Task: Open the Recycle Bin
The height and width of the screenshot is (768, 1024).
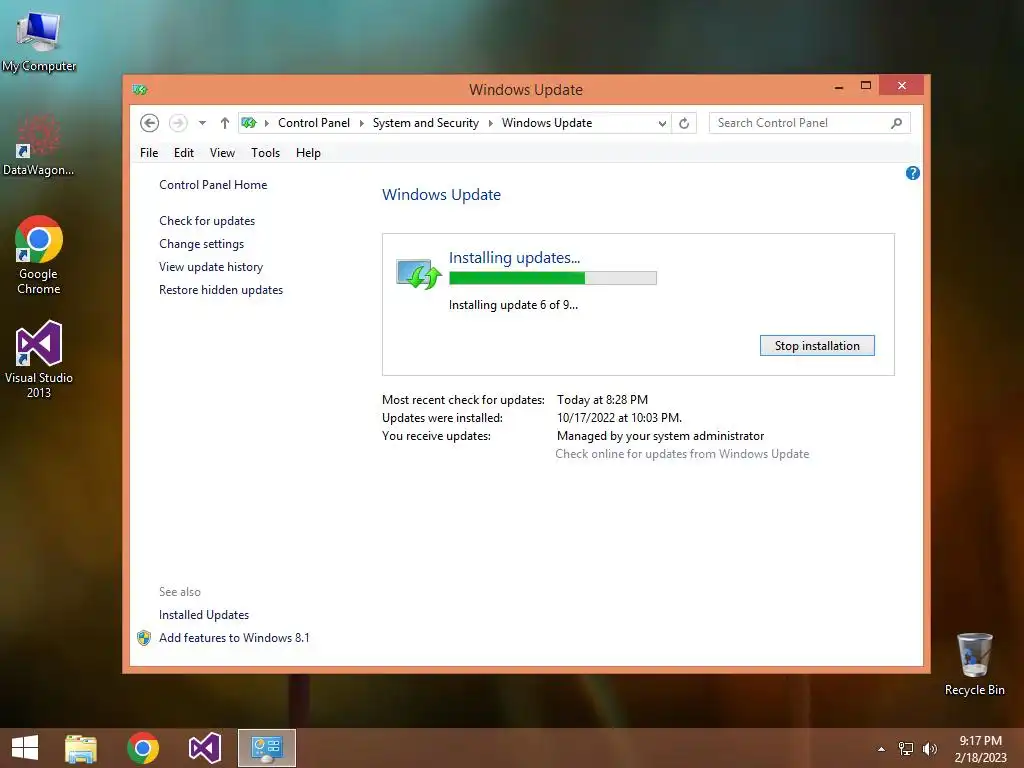Action: click(974, 664)
